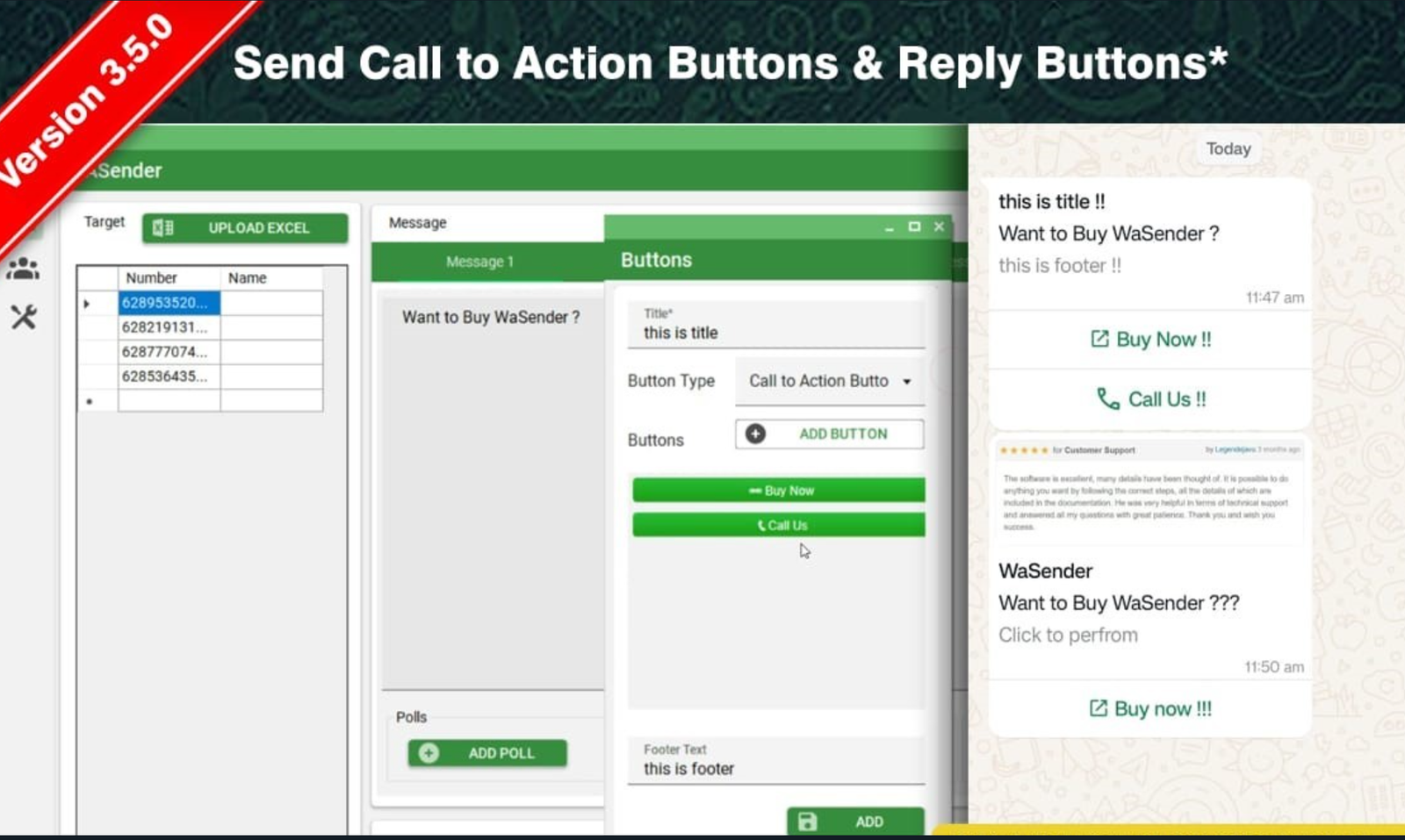This screenshot has width=1405, height=840.
Task: Minimize the Buttons dialog window
Action: (x=890, y=227)
